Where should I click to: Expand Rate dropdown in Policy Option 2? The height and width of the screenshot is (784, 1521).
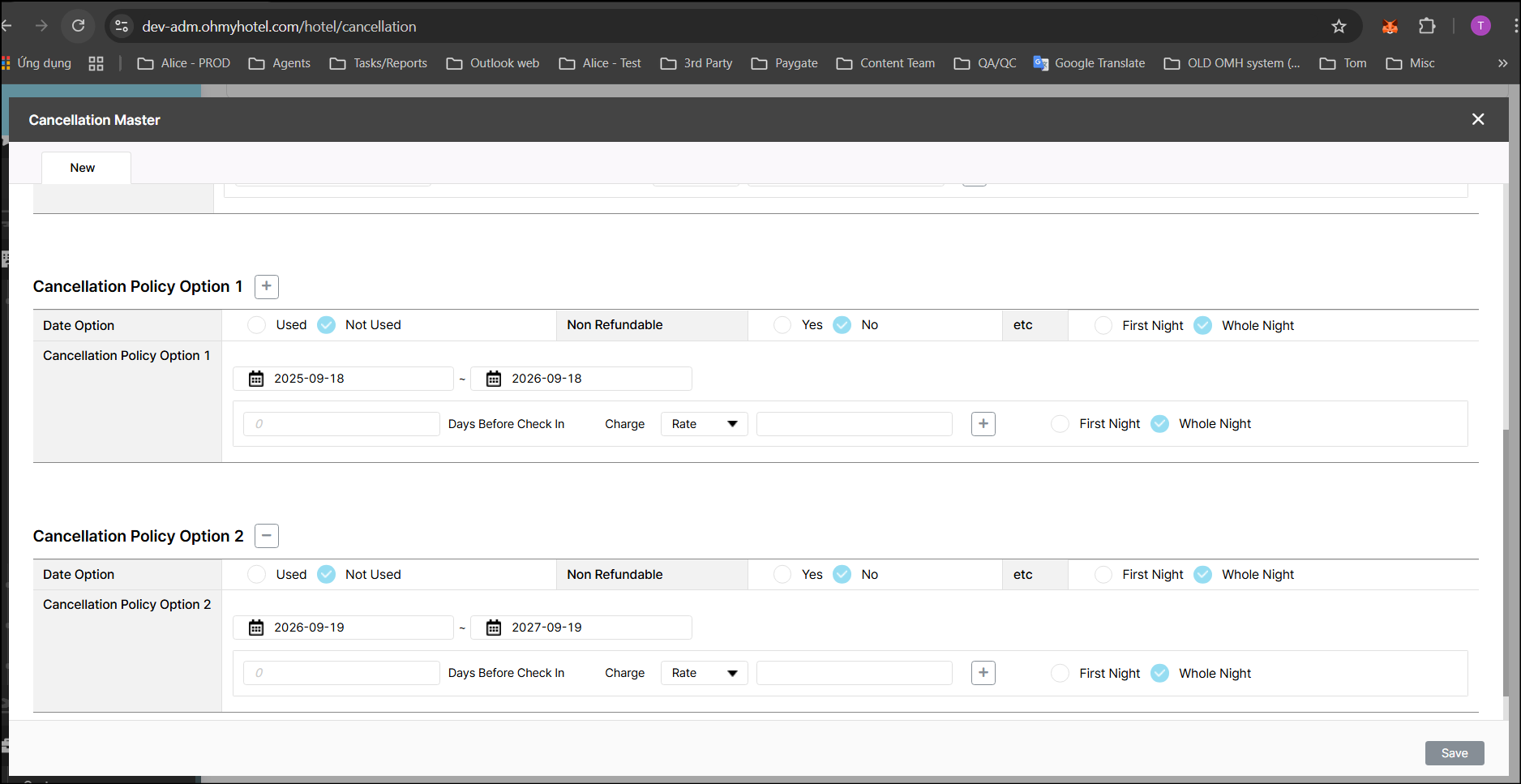click(x=704, y=673)
